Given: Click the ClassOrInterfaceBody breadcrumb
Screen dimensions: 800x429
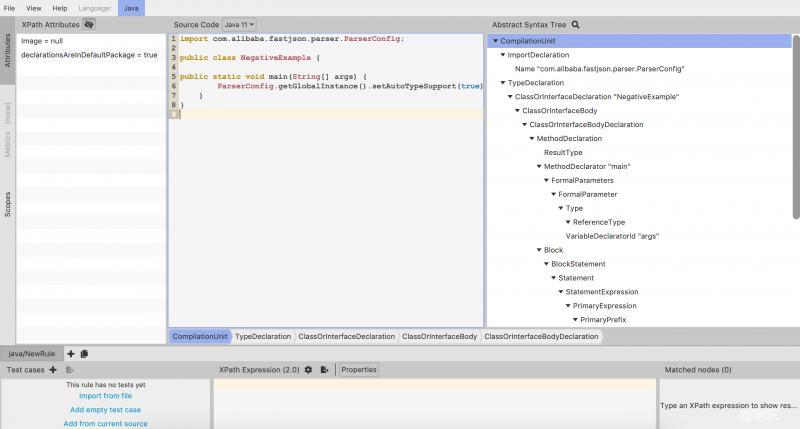Looking at the screenshot, I should point(439,337).
